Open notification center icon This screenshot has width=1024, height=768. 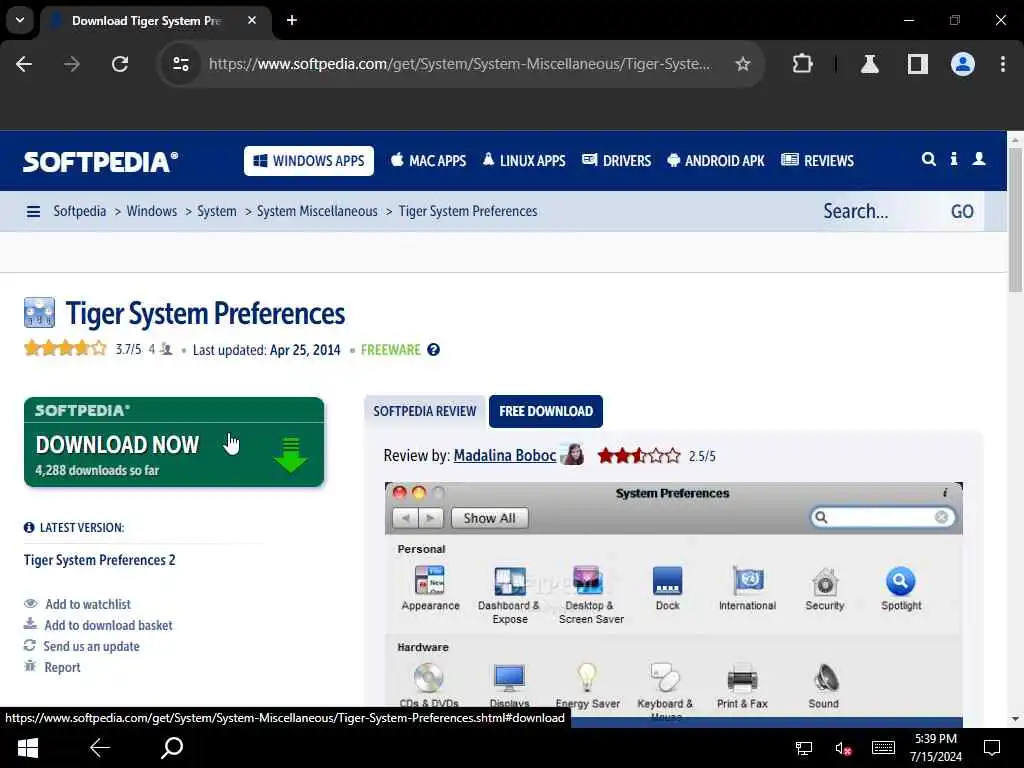(x=992, y=748)
